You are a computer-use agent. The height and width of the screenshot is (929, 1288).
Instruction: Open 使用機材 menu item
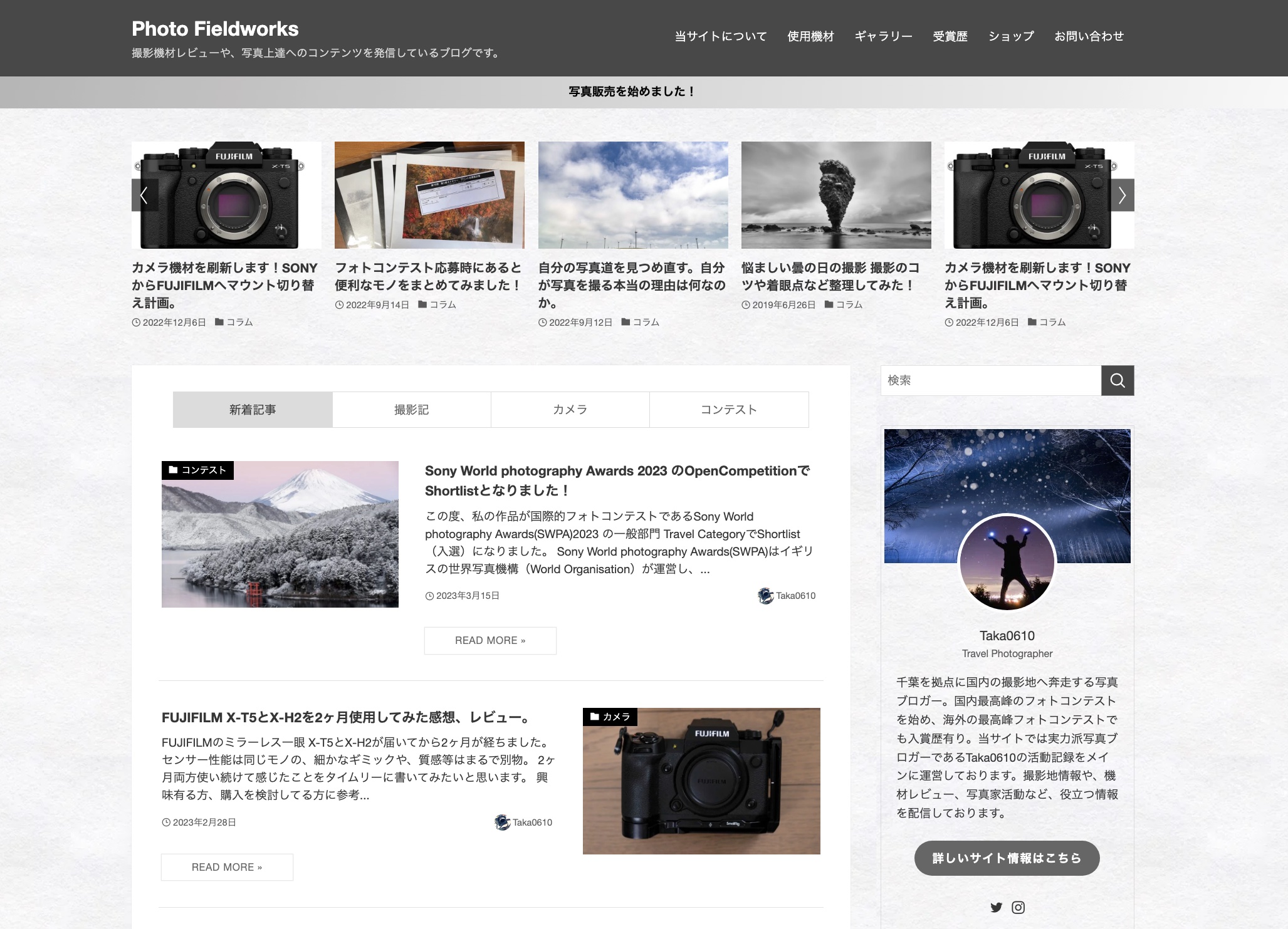point(810,36)
